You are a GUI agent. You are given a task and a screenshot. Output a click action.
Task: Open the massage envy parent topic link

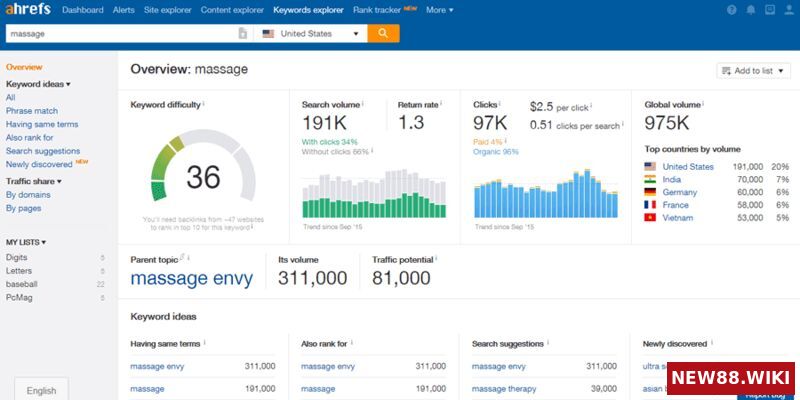coord(192,279)
